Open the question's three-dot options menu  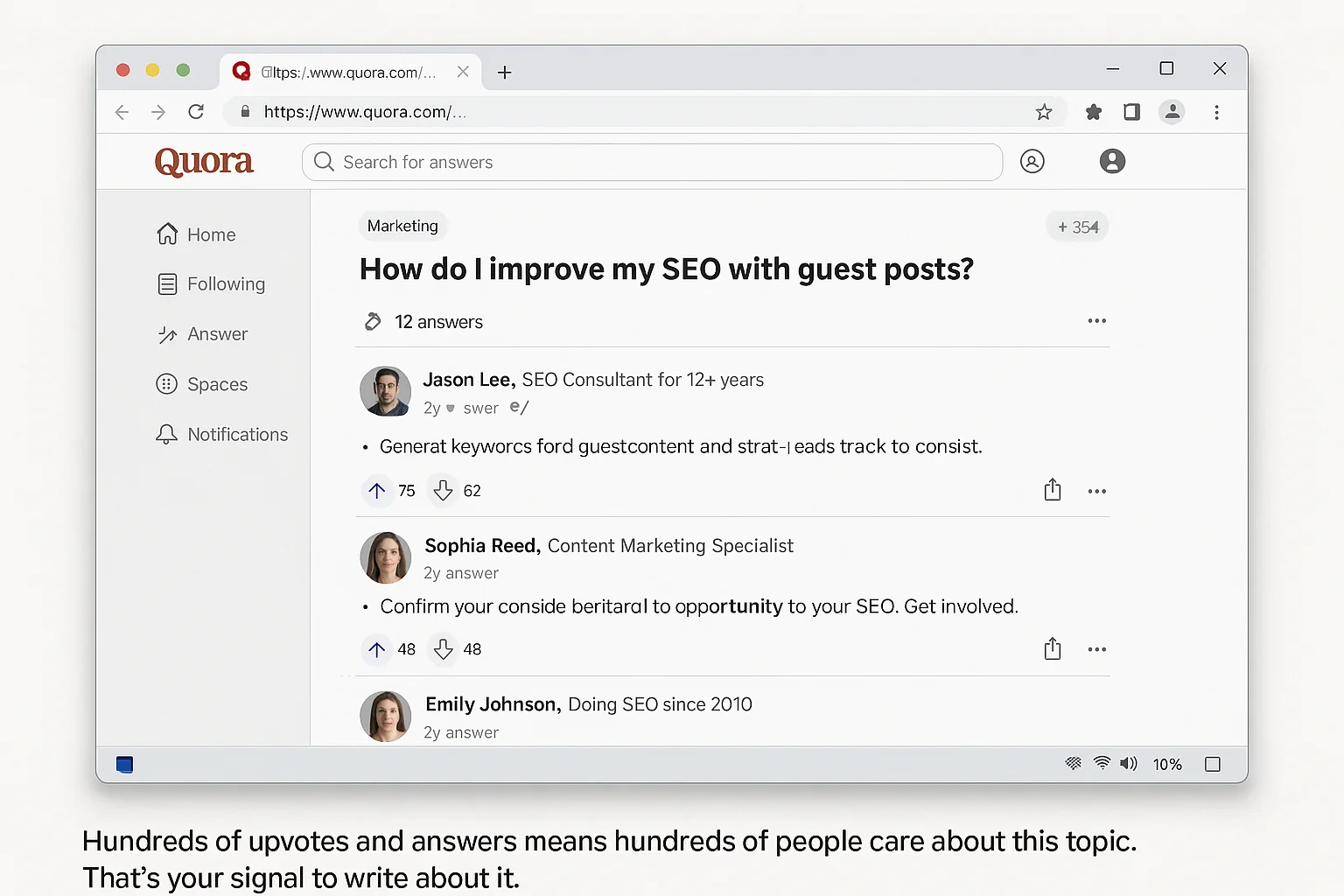tap(1096, 321)
